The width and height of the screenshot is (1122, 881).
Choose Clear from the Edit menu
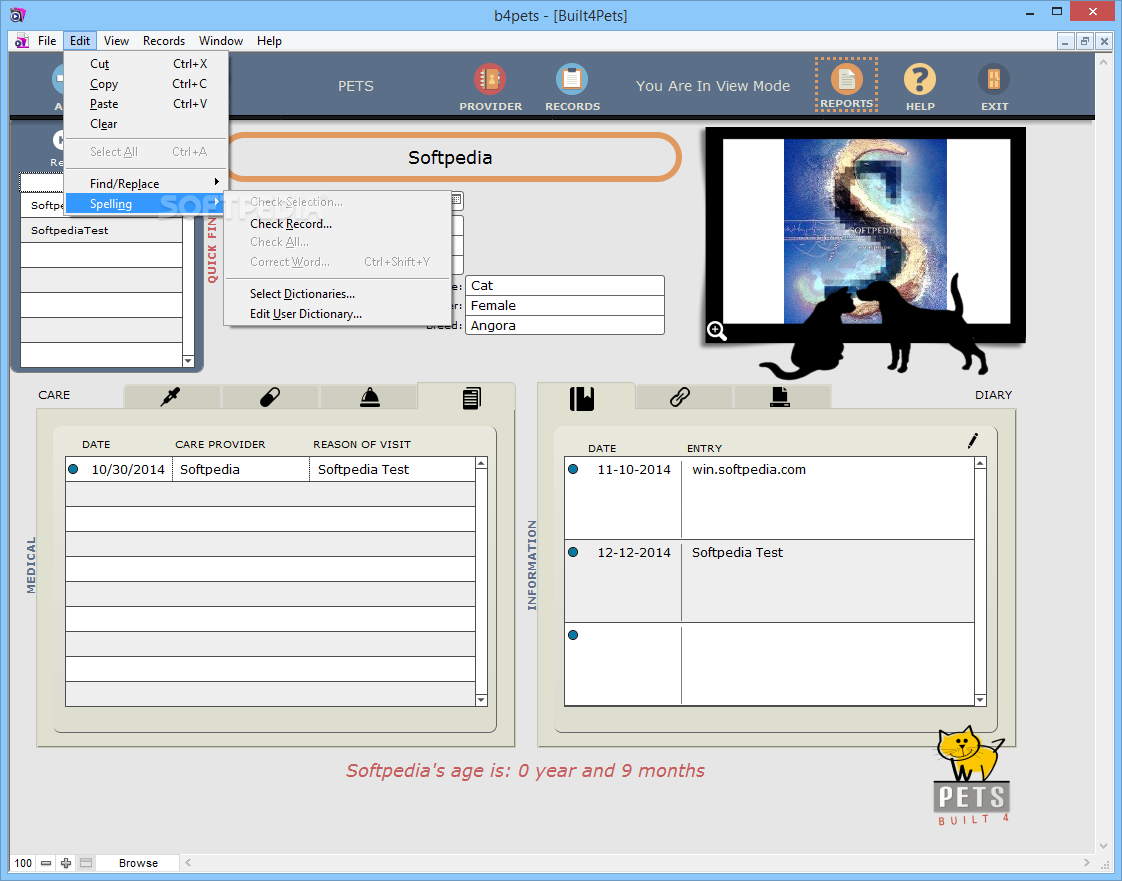[x=146, y=124]
